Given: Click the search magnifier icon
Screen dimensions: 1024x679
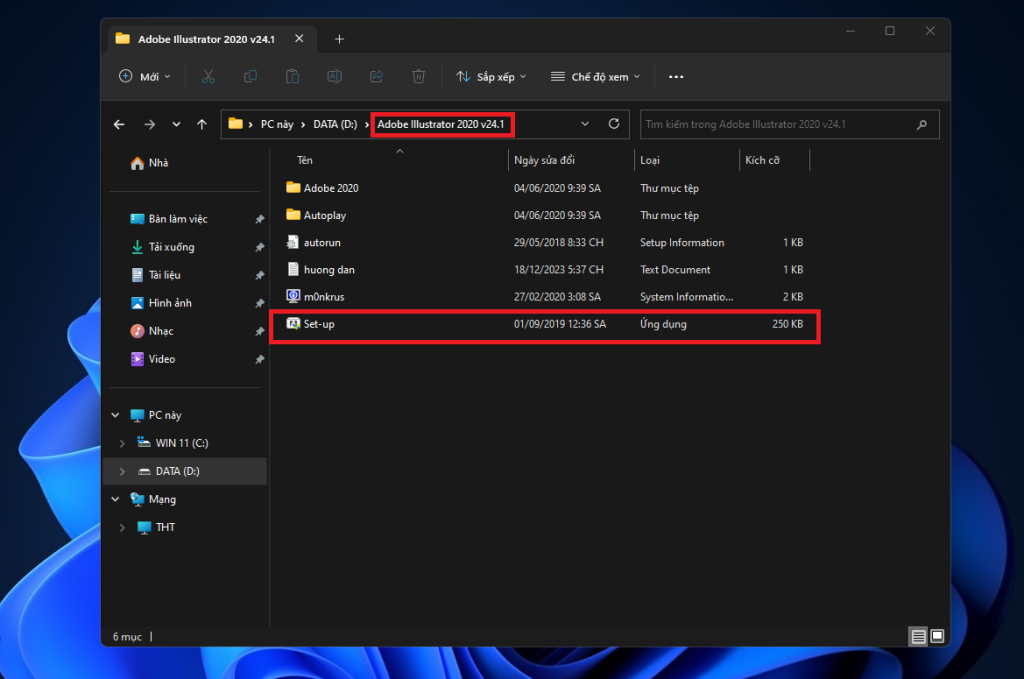Looking at the screenshot, I should coord(922,124).
